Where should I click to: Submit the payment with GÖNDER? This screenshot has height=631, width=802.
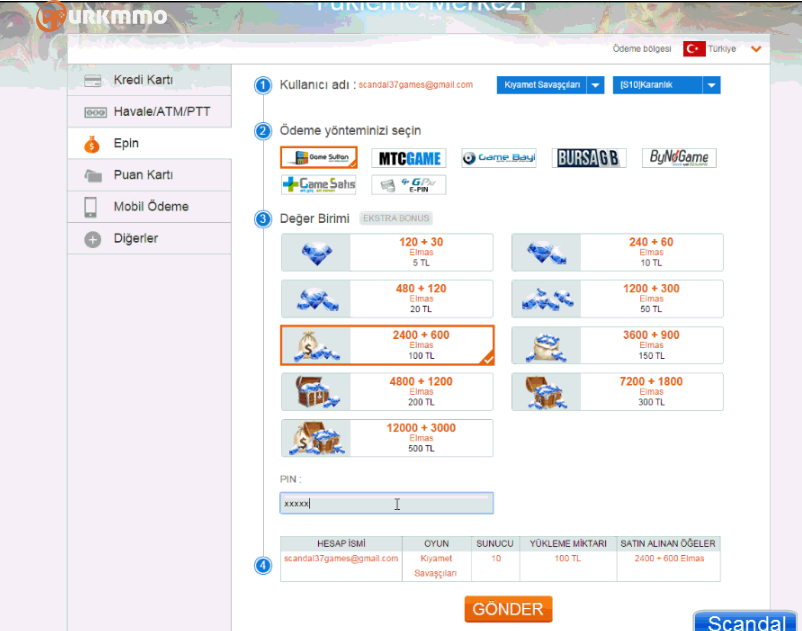[x=508, y=610]
